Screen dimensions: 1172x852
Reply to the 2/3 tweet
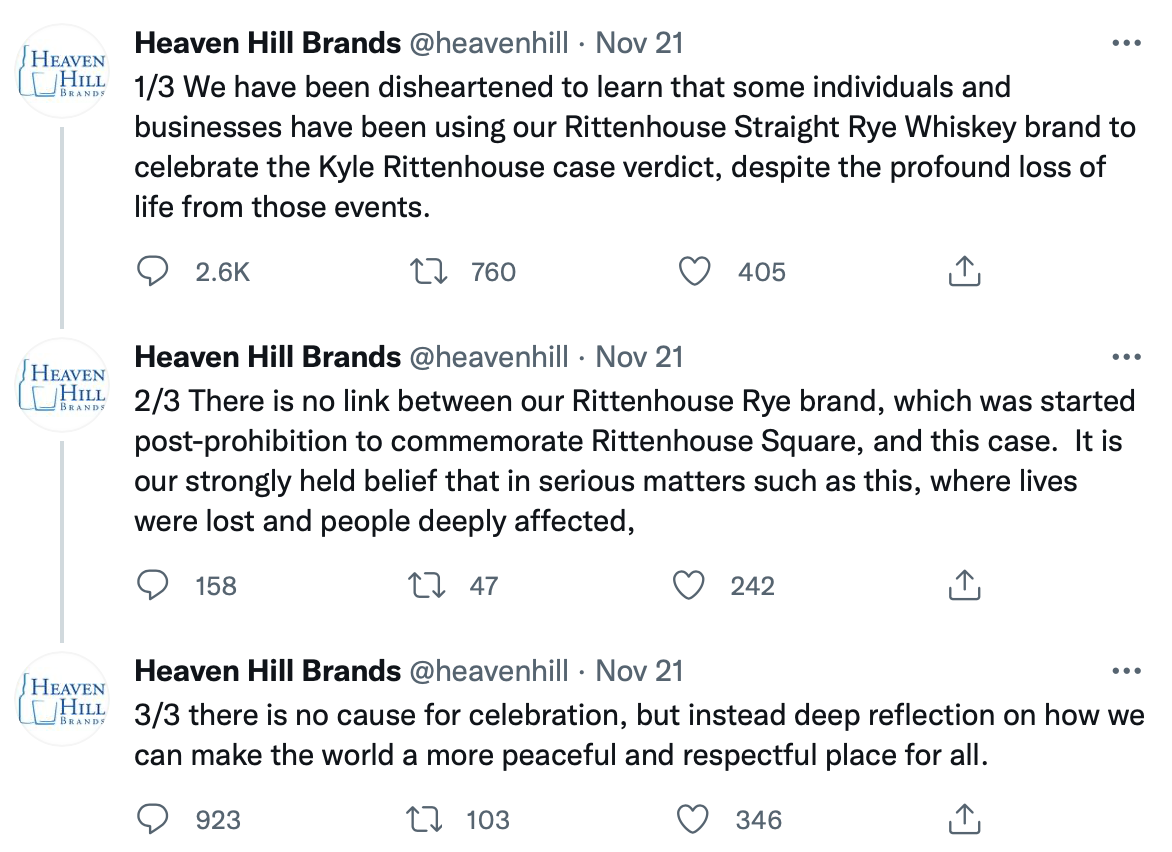tap(152, 585)
